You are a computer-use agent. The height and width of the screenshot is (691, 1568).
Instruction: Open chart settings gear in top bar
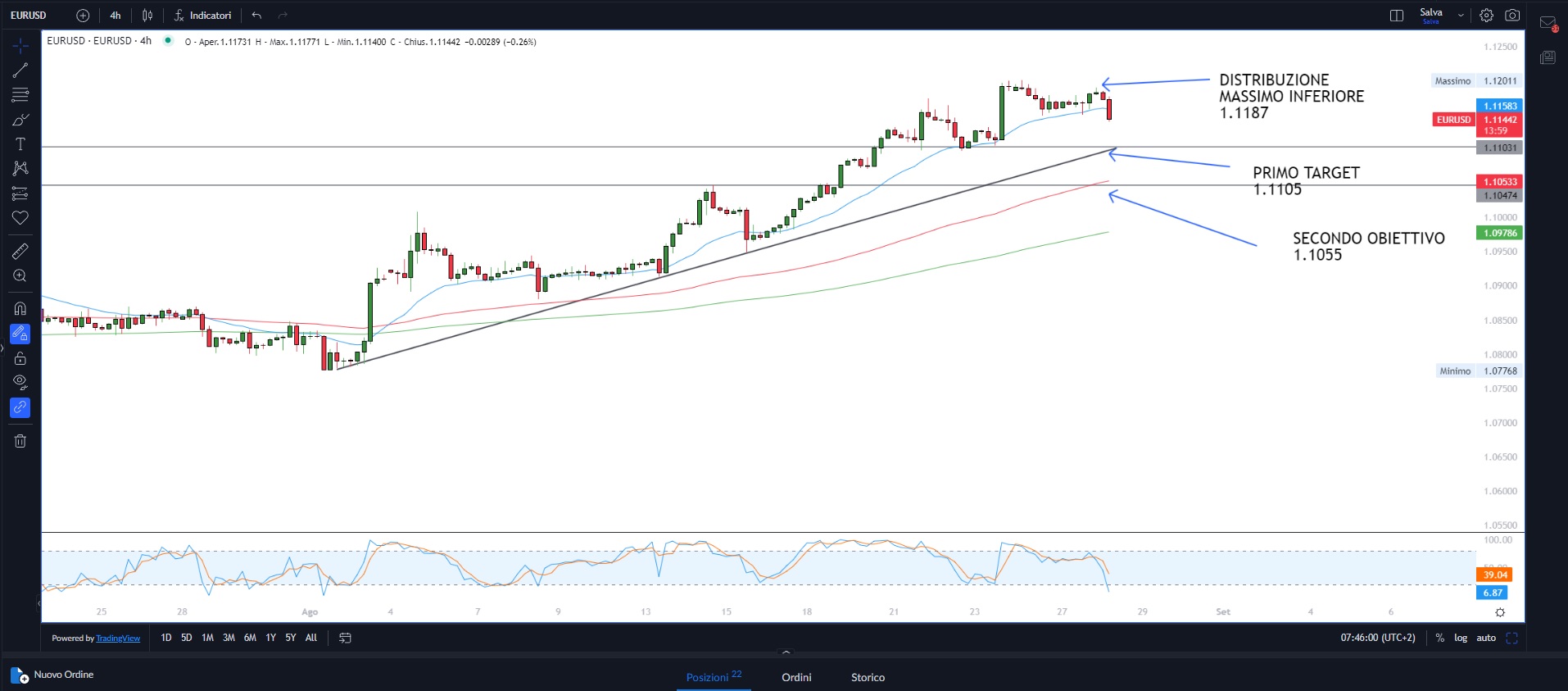pyautogui.click(x=1487, y=16)
